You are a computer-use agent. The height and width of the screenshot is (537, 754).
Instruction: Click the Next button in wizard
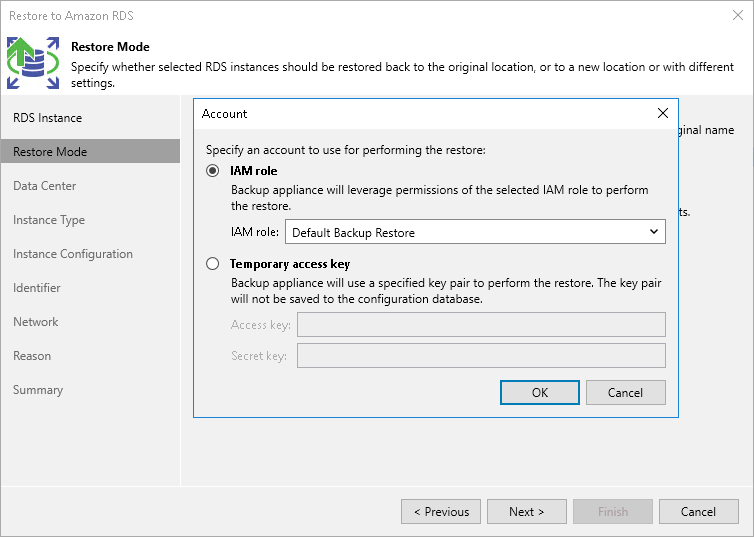point(526,511)
